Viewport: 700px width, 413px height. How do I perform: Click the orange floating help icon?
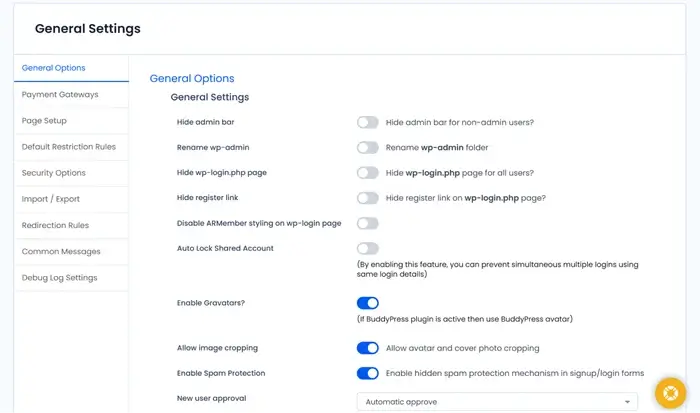pyautogui.click(x=668, y=393)
